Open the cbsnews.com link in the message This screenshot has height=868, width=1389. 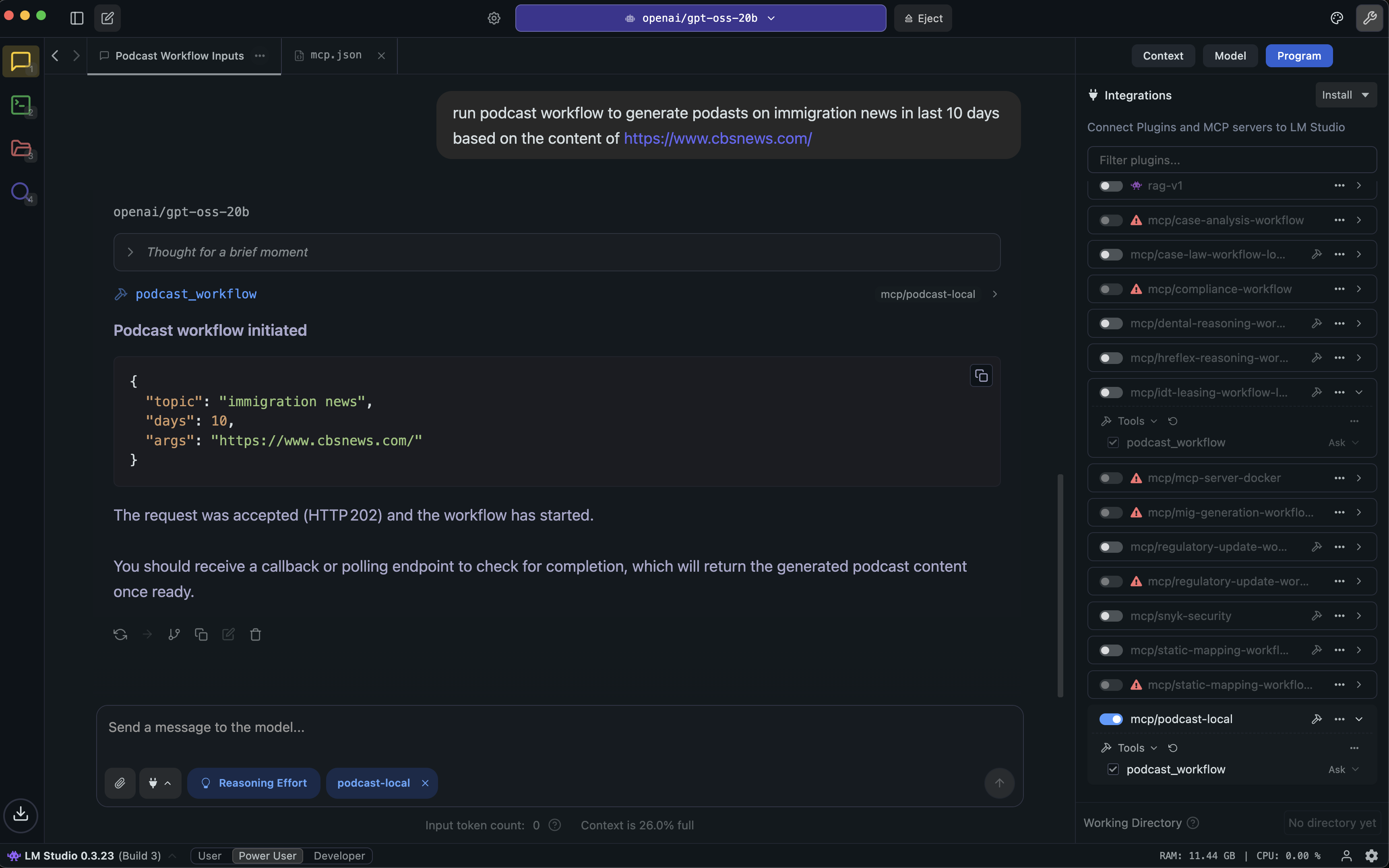(717, 138)
